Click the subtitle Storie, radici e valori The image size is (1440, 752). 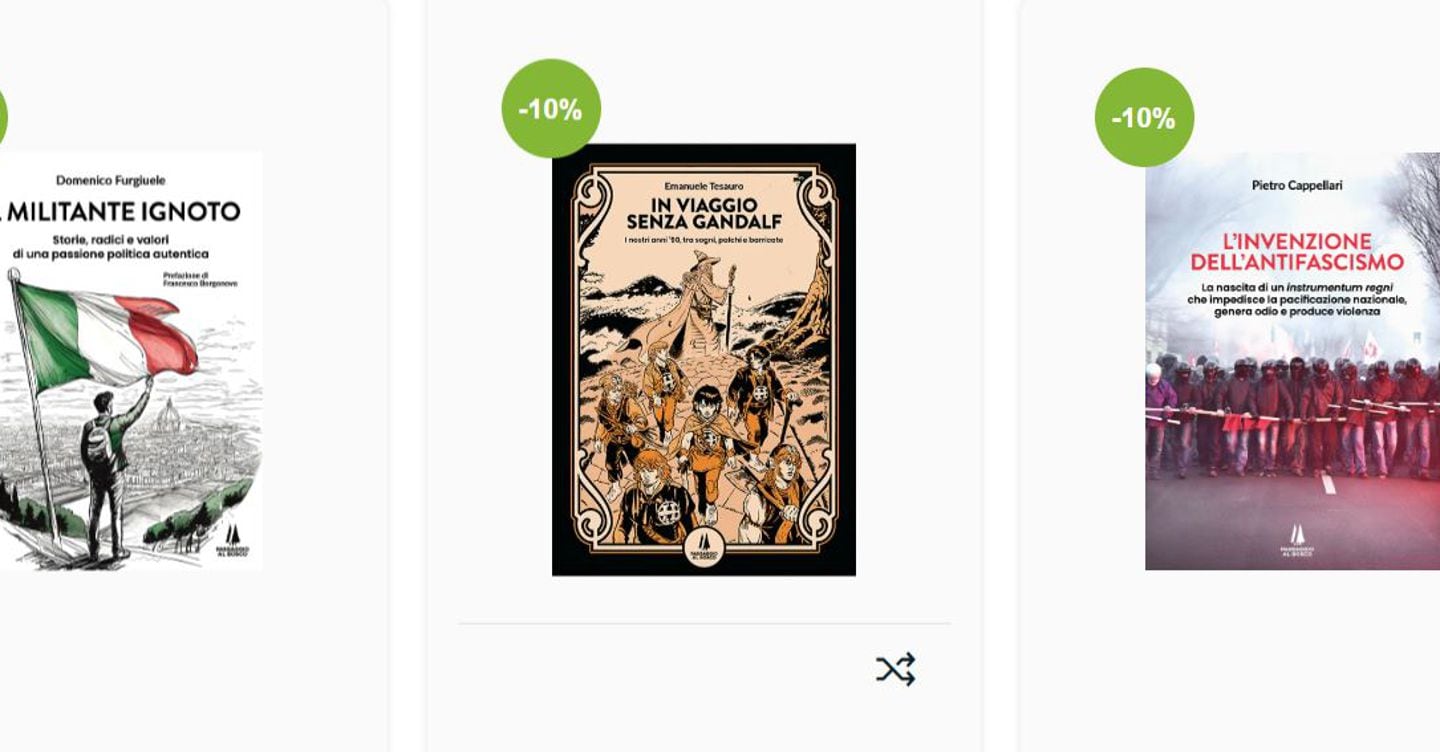click(x=111, y=239)
